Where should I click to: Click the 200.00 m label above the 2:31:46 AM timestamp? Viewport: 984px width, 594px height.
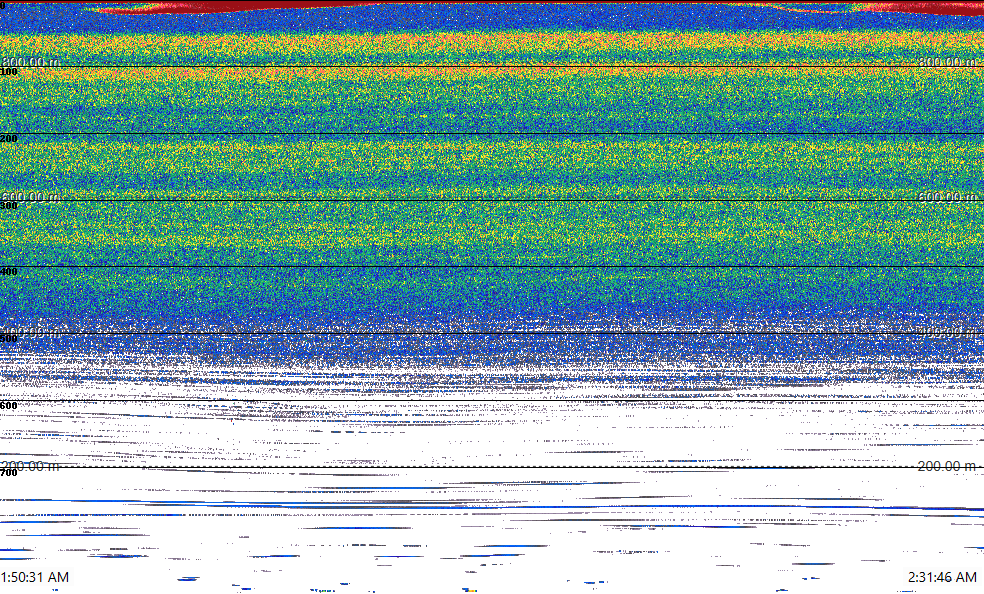click(x=947, y=465)
